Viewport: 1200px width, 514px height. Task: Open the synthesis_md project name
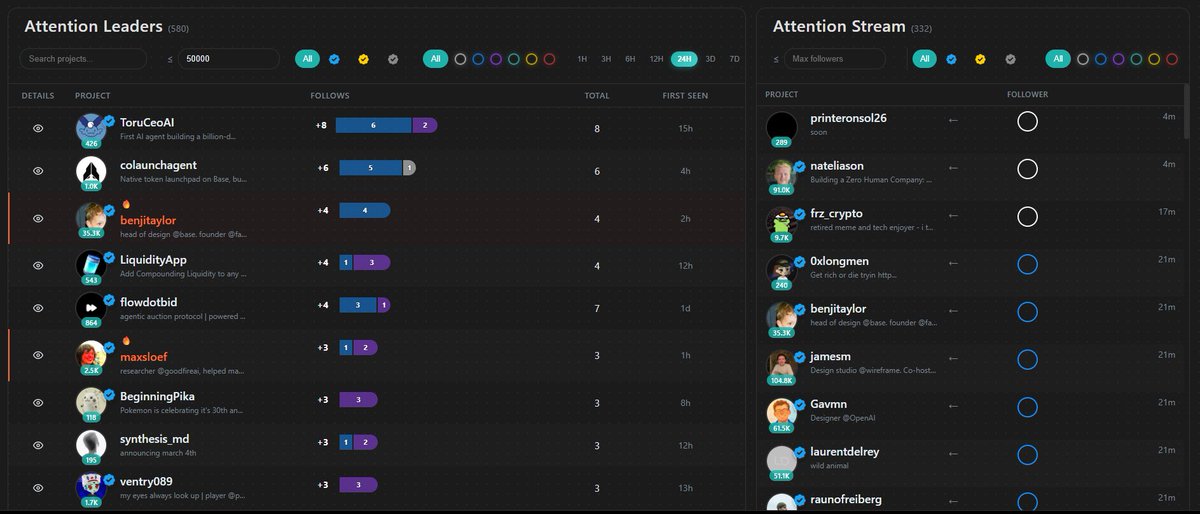pyautogui.click(x=154, y=439)
